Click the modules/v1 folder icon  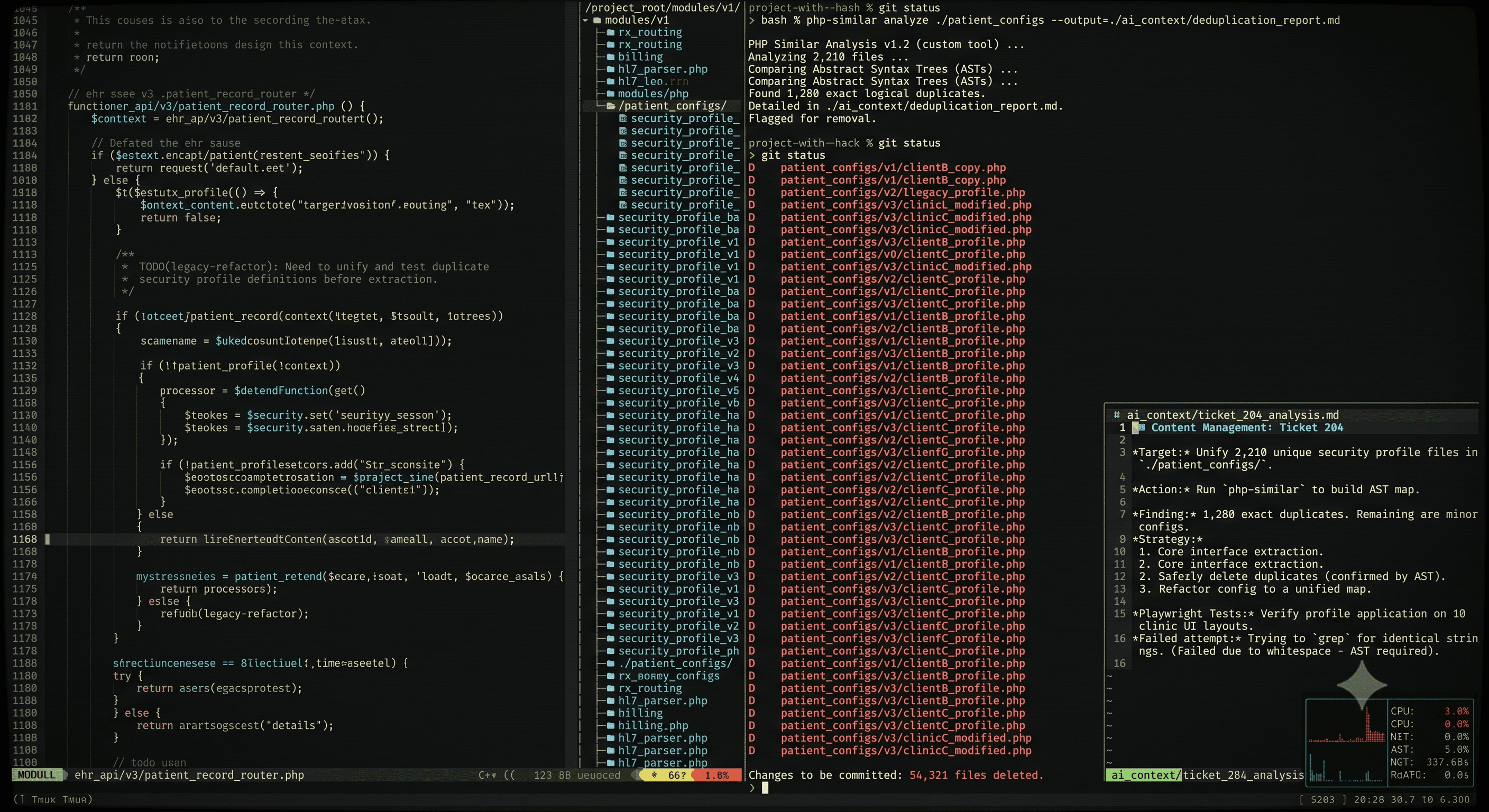tap(597, 20)
